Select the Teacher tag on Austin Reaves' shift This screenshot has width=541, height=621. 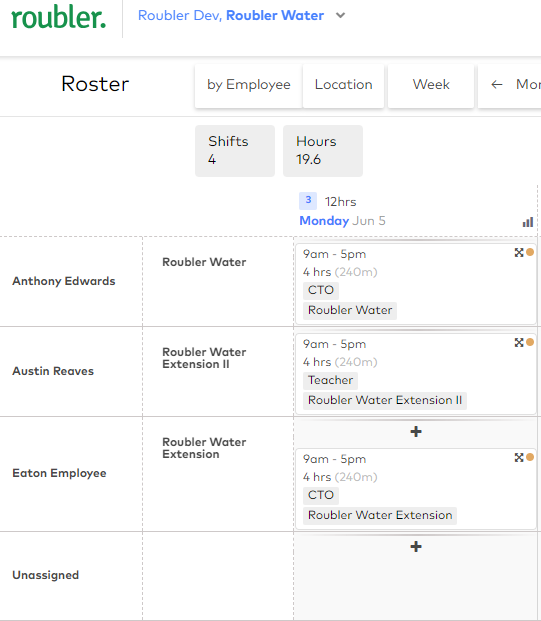coord(330,380)
